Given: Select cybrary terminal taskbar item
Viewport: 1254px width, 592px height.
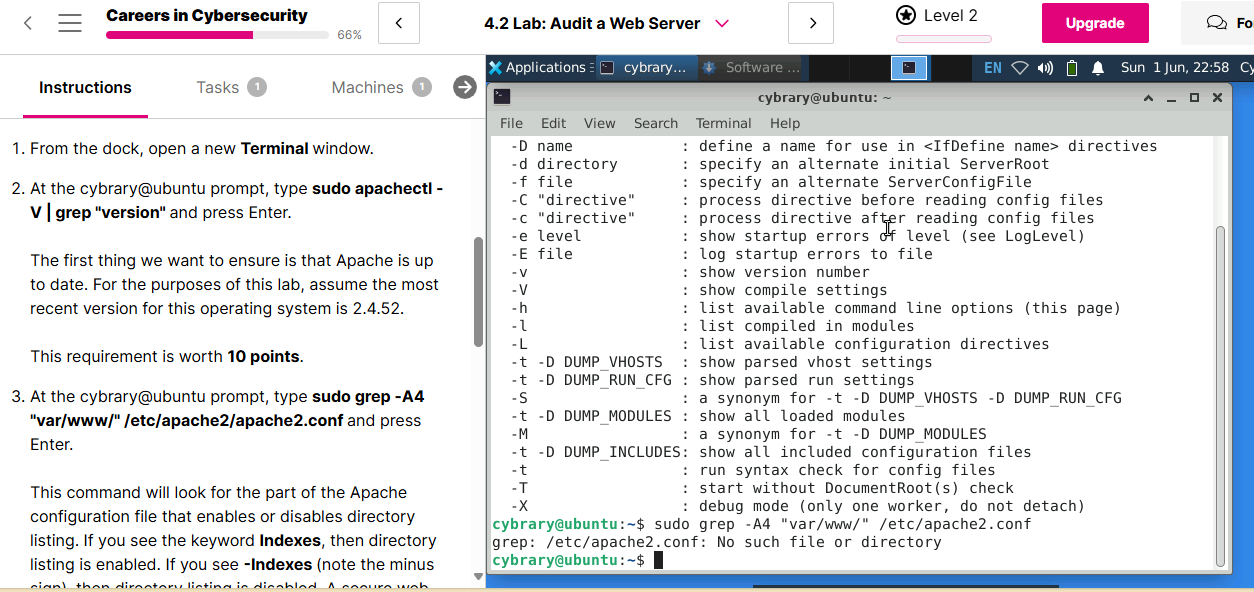Looking at the screenshot, I should tap(645, 67).
